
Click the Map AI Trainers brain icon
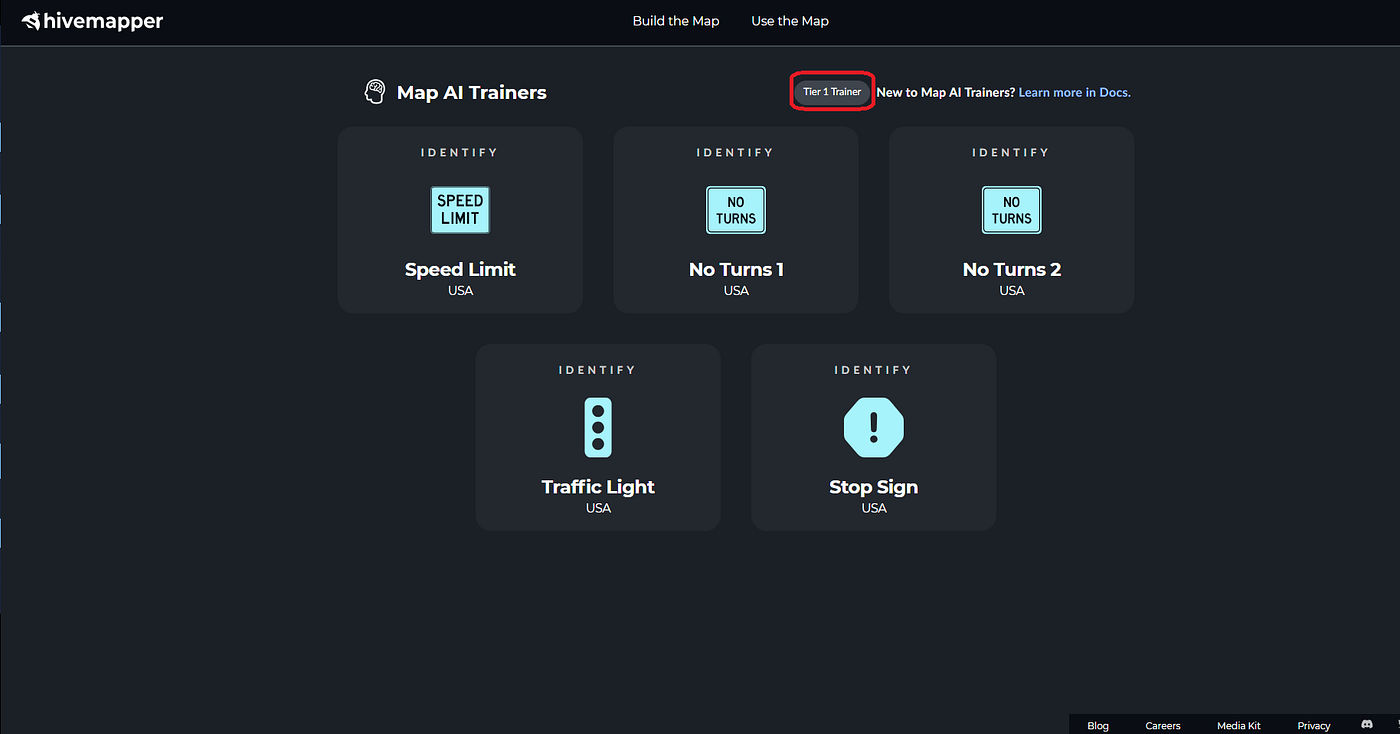(375, 92)
